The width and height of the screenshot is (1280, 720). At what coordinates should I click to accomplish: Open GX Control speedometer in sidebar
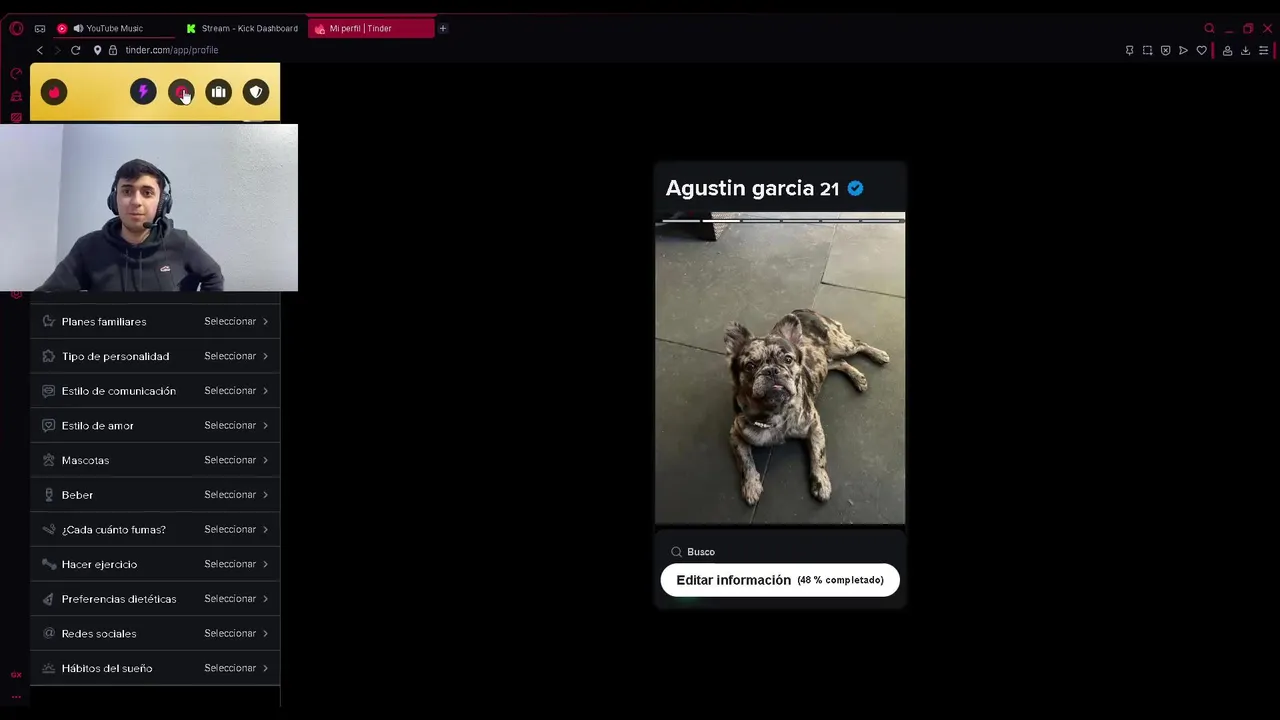(16, 74)
